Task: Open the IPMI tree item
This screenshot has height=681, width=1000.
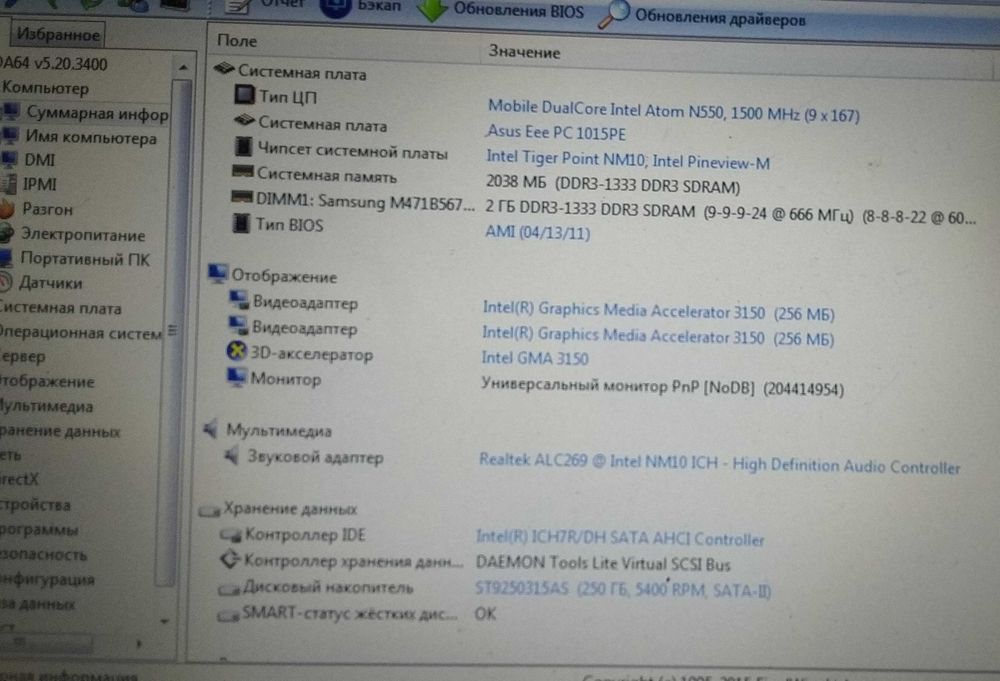Action: point(40,184)
